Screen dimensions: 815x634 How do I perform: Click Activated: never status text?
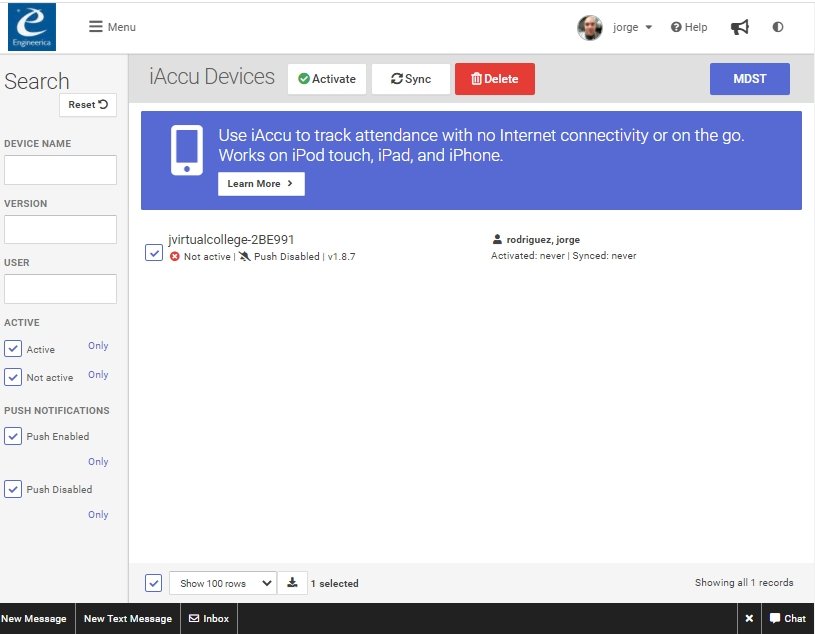tap(528, 256)
